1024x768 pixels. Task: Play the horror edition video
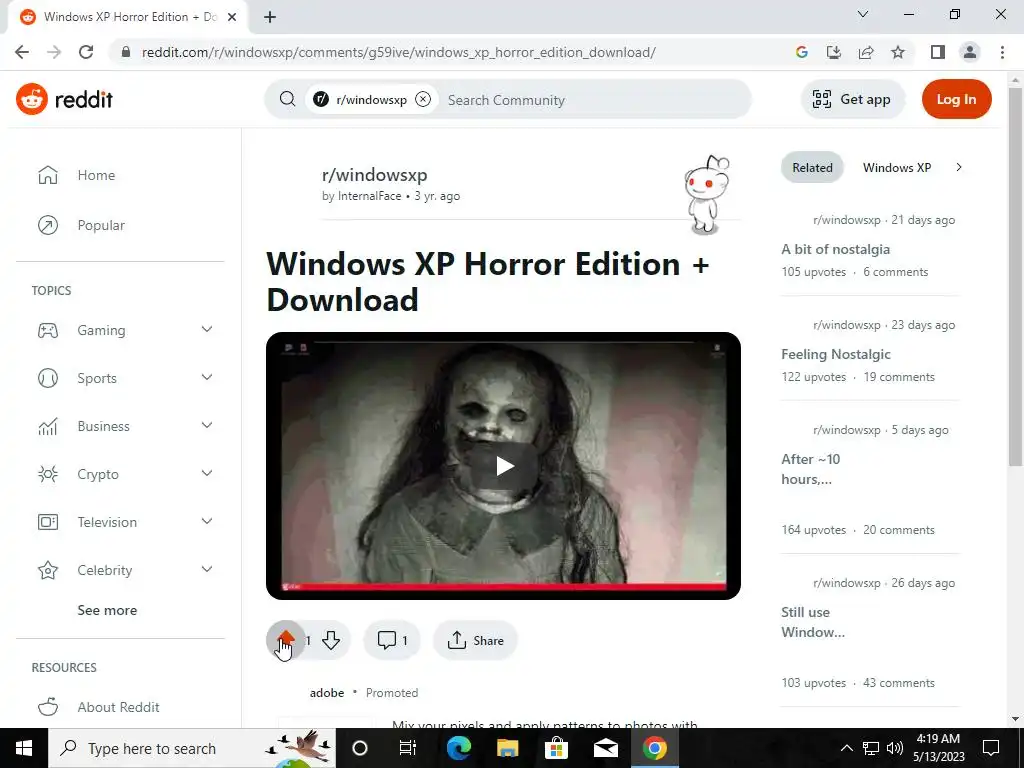[504, 466]
